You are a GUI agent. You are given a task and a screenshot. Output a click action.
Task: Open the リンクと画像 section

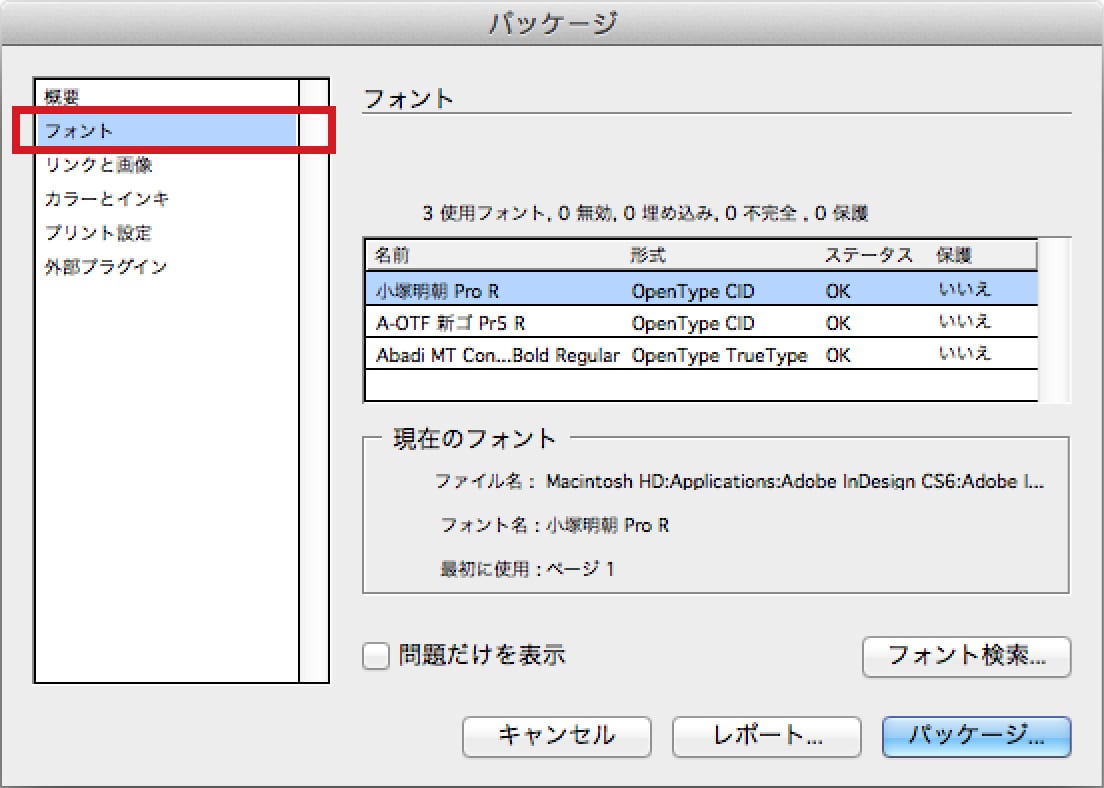coord(98,165)
